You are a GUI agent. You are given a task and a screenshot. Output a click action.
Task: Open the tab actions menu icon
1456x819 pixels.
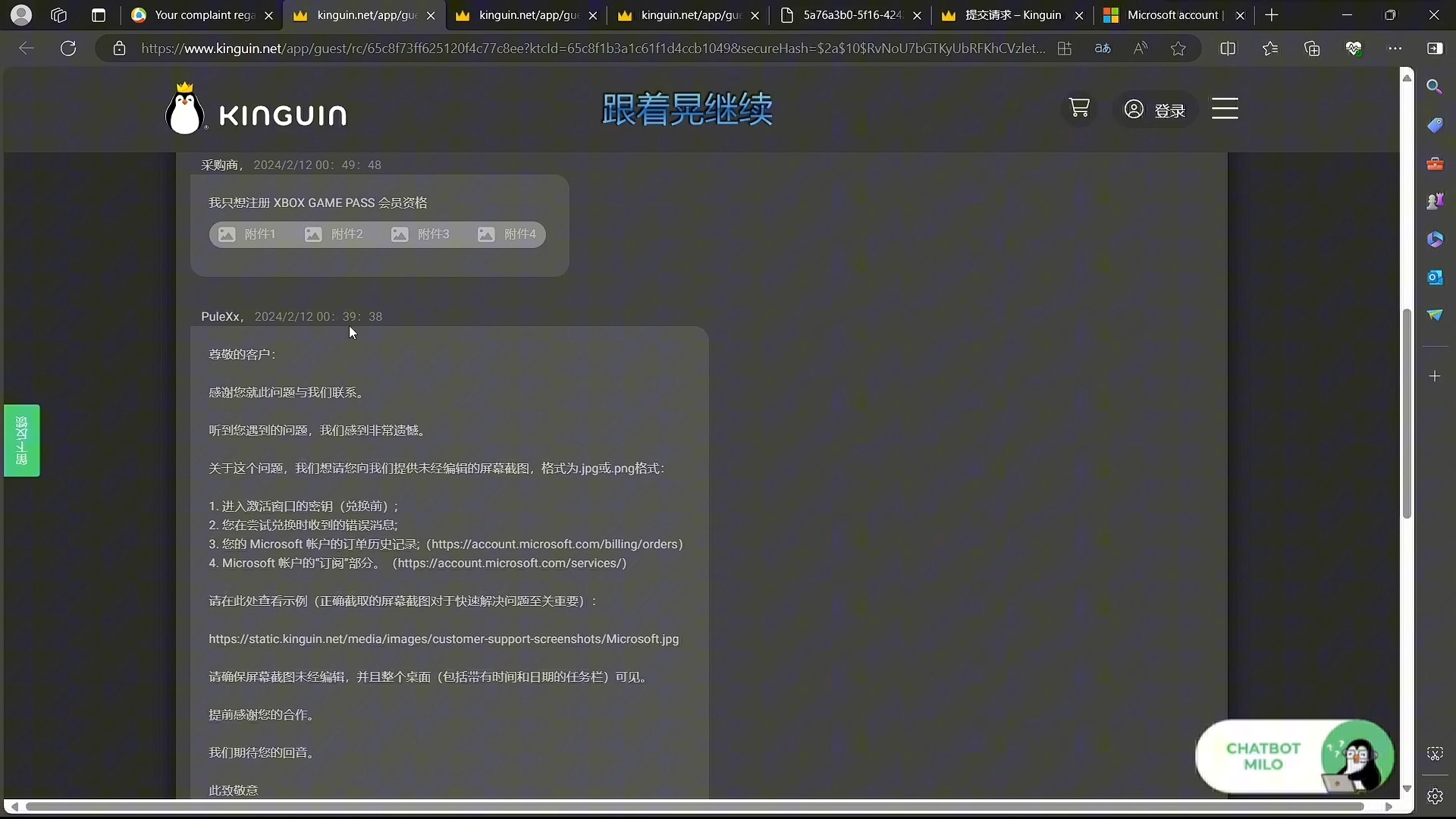point(98,15)
